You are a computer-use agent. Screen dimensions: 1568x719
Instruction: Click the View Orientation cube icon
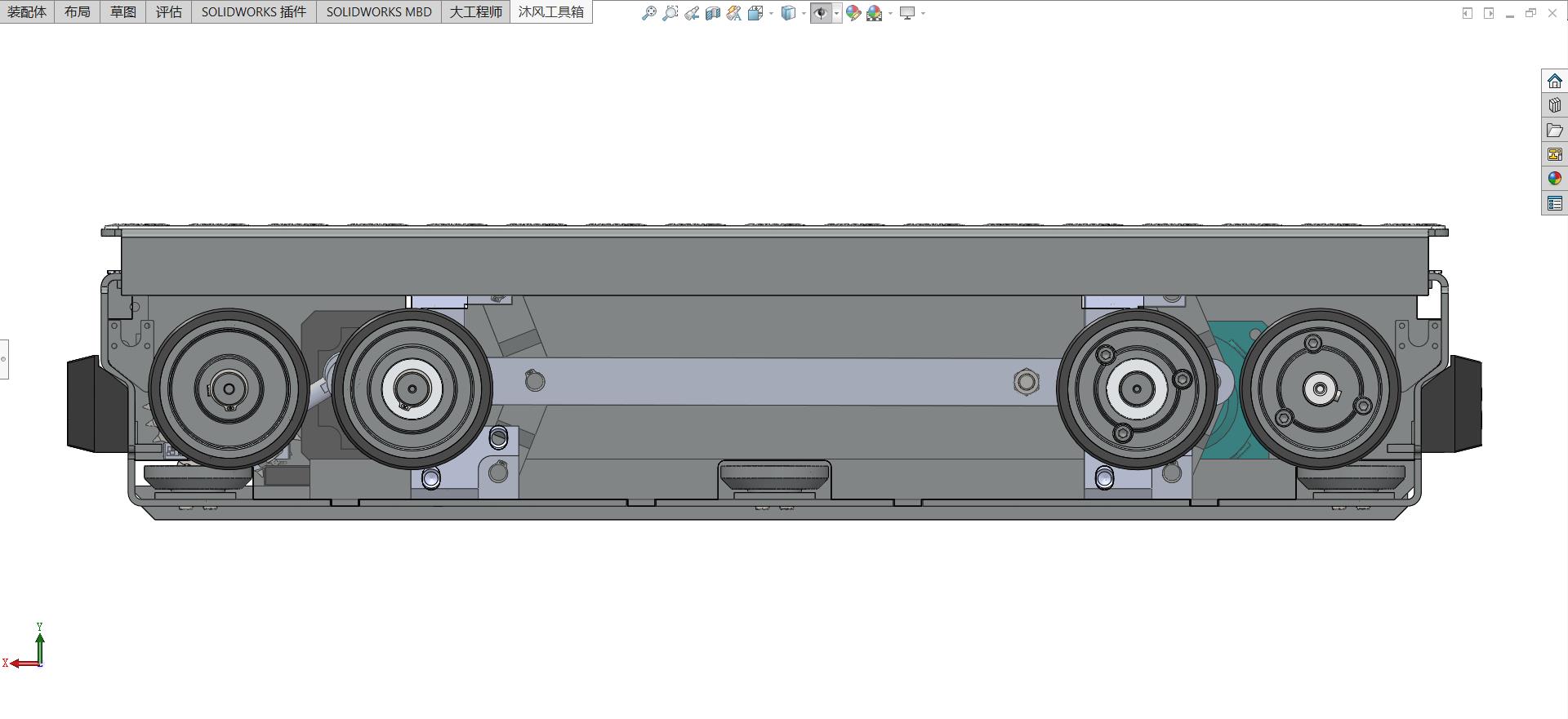(x=755, y=13)
